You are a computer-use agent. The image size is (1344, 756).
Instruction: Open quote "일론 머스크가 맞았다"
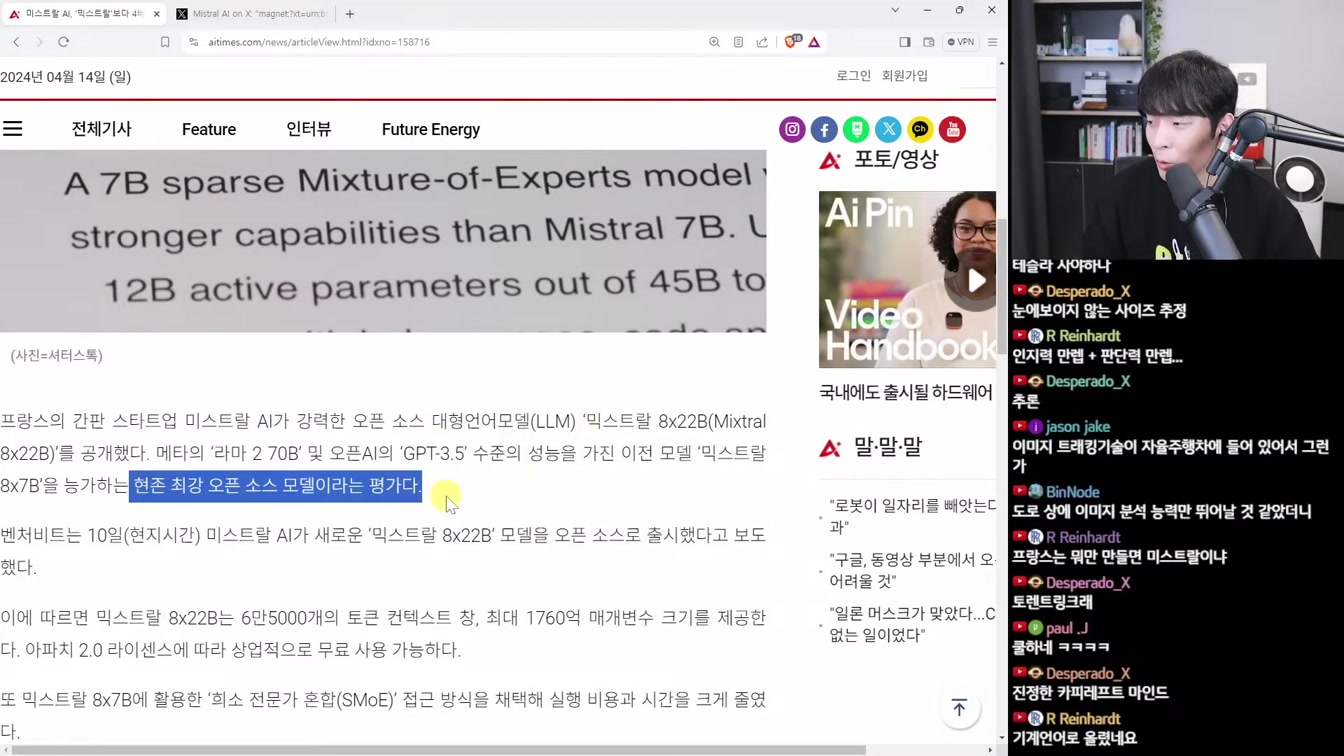[912, 624]
